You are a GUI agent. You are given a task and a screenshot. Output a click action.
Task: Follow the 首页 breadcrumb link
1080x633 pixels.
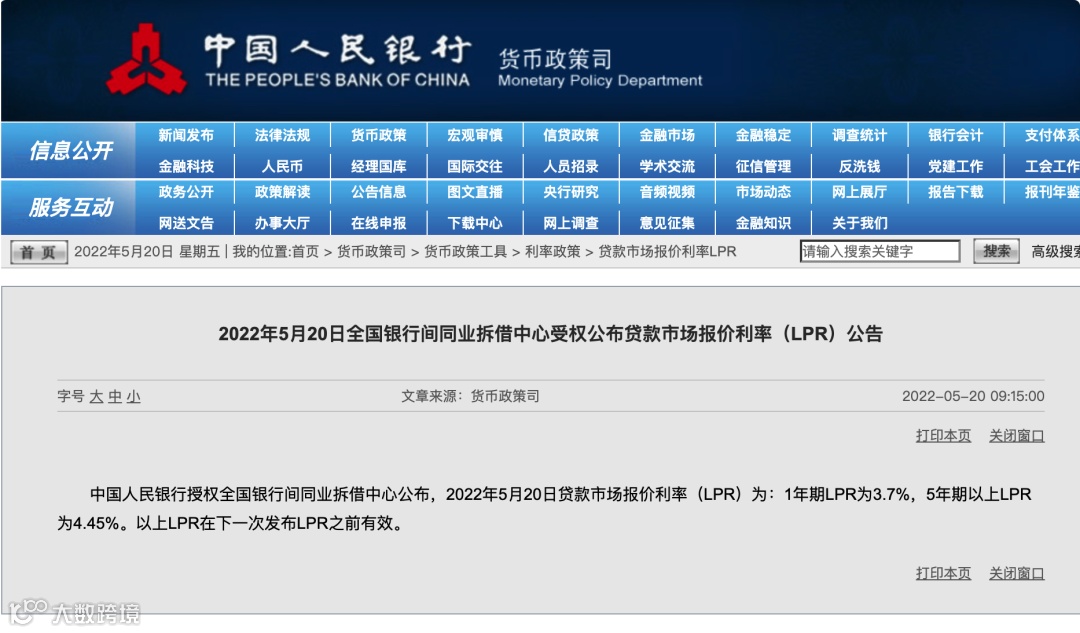[x=305, y=251]
